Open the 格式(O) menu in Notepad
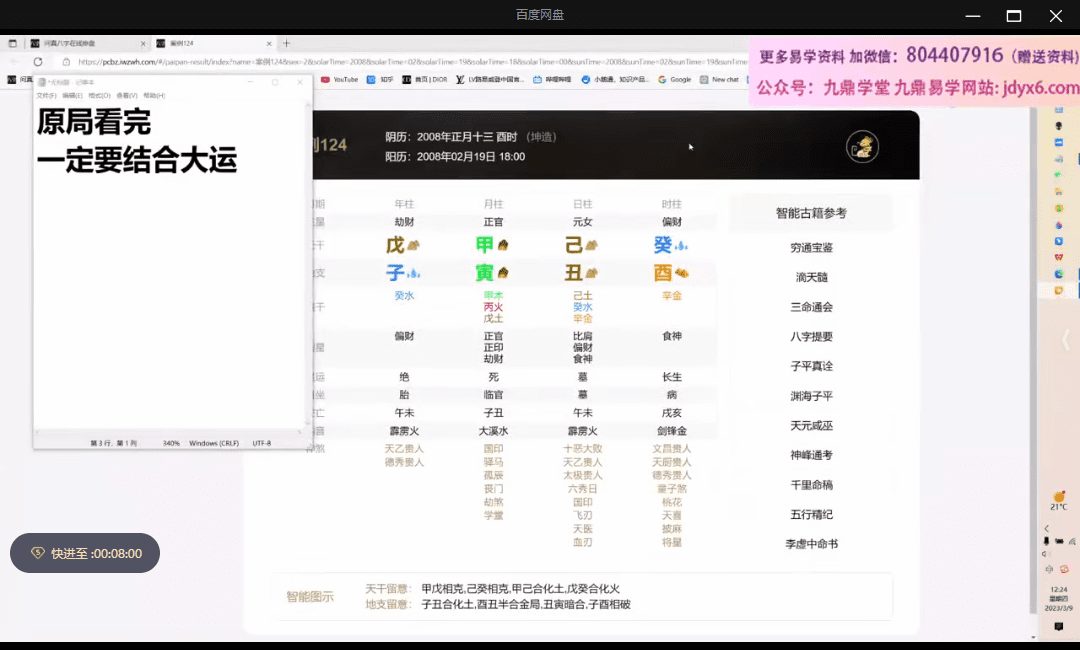Viewport: 1080px width, 650px height. 101,96
